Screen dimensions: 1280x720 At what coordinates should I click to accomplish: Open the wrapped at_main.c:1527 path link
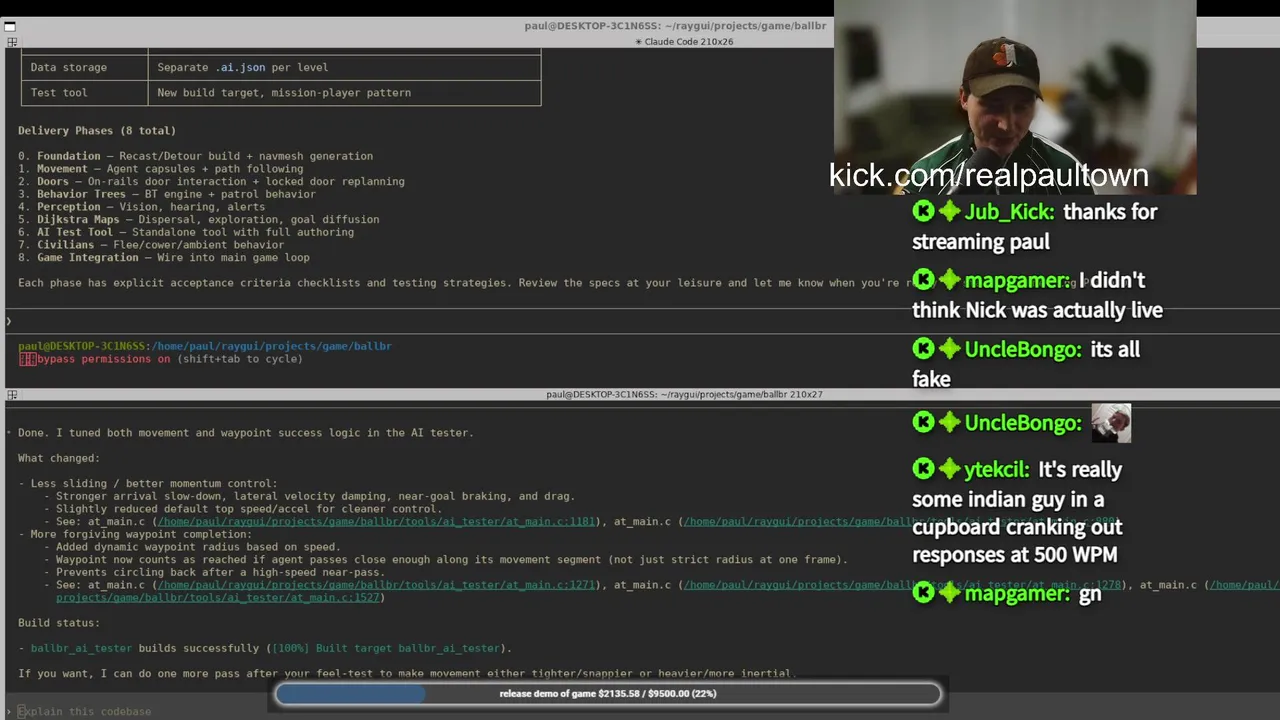[x=218, y=598]
